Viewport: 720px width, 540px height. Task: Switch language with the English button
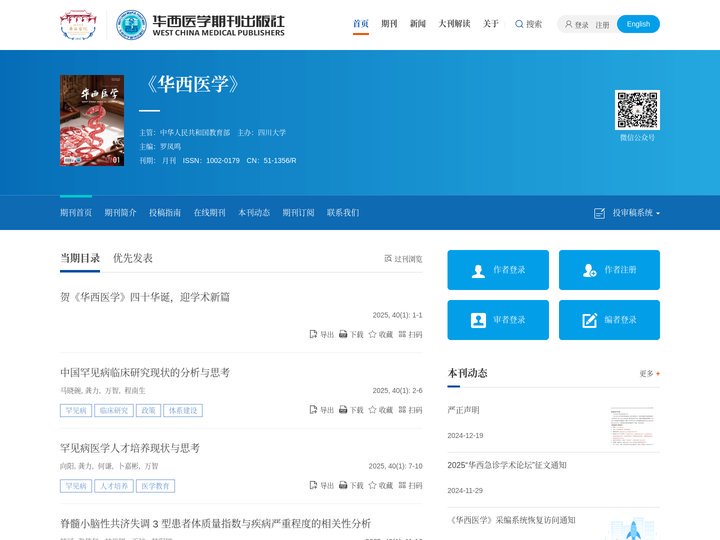638,24
